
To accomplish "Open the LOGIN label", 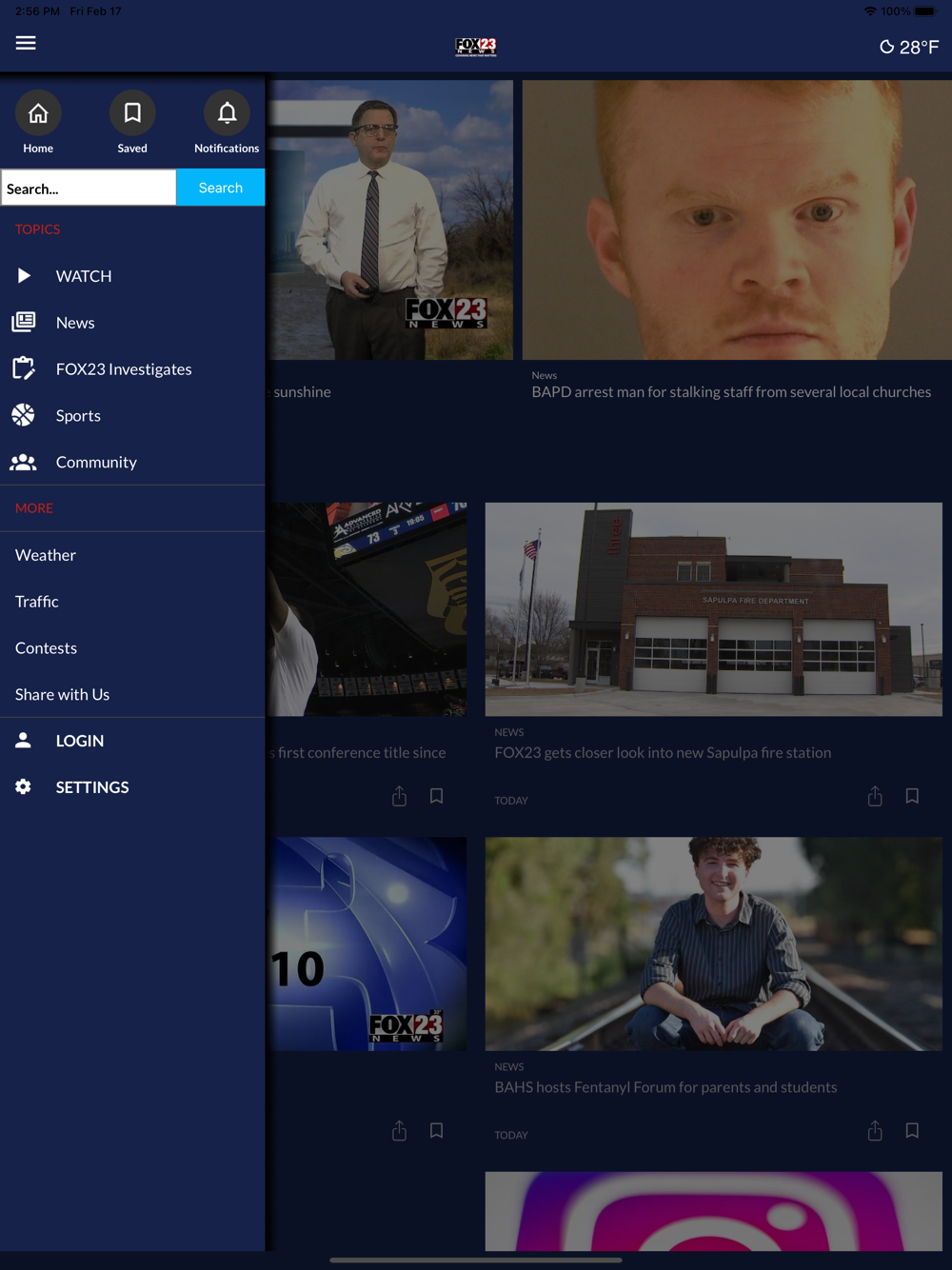I will point(80,741).
